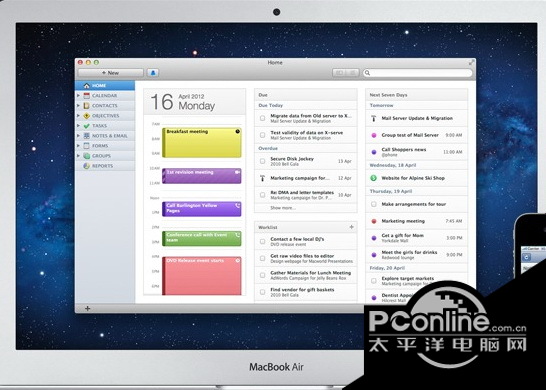Check off Make arrangements for tour

[x=374, y=204]
